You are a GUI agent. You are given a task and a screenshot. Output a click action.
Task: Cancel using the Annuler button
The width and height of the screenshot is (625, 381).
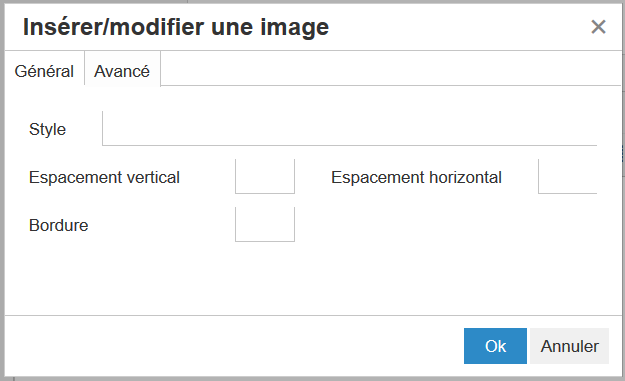pyautogui.click(x=569, y=346)
